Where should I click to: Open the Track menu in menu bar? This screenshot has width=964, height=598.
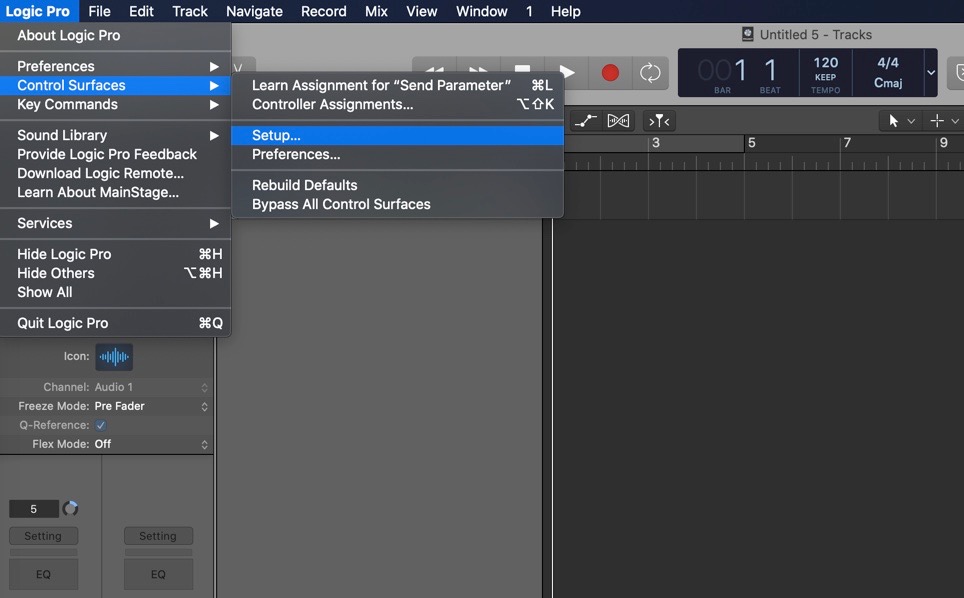pos(189,11)
